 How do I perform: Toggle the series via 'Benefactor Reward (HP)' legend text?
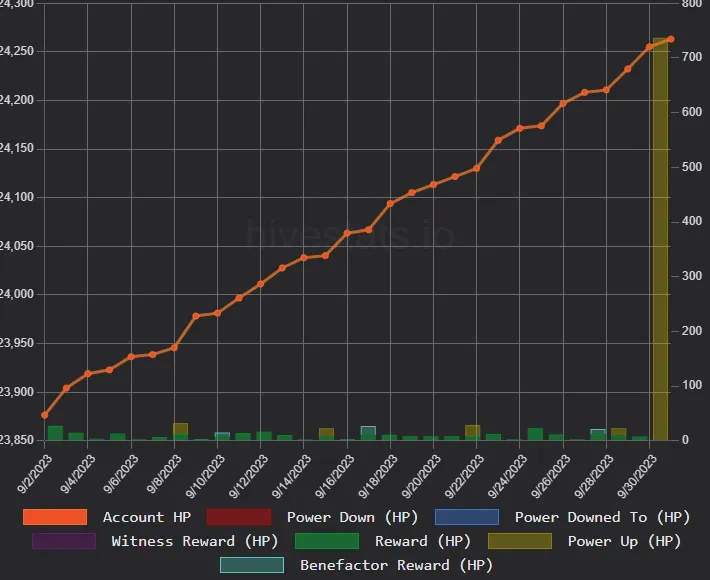coord(396,565)
